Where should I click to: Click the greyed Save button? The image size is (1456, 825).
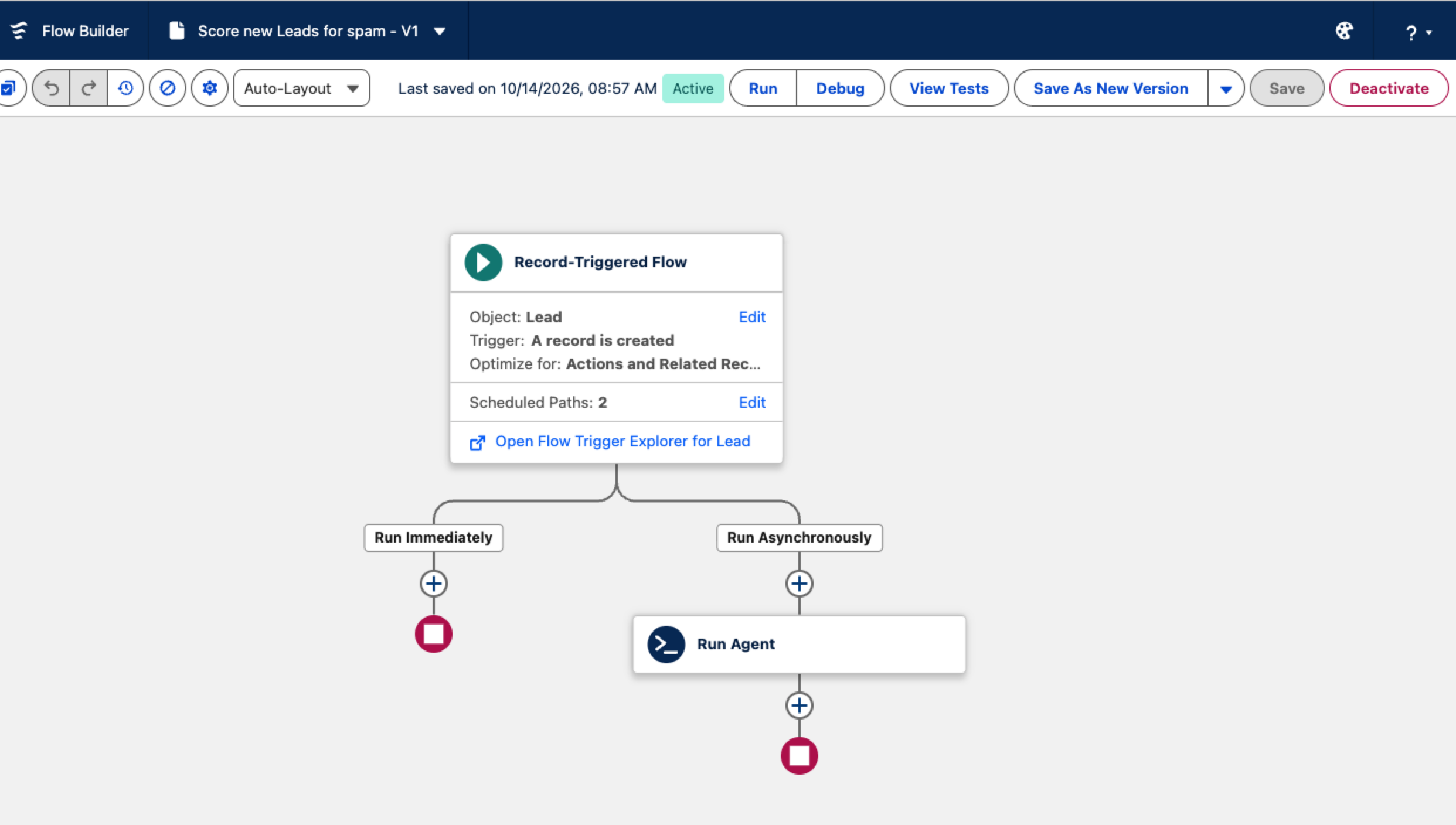point(1287,88)
